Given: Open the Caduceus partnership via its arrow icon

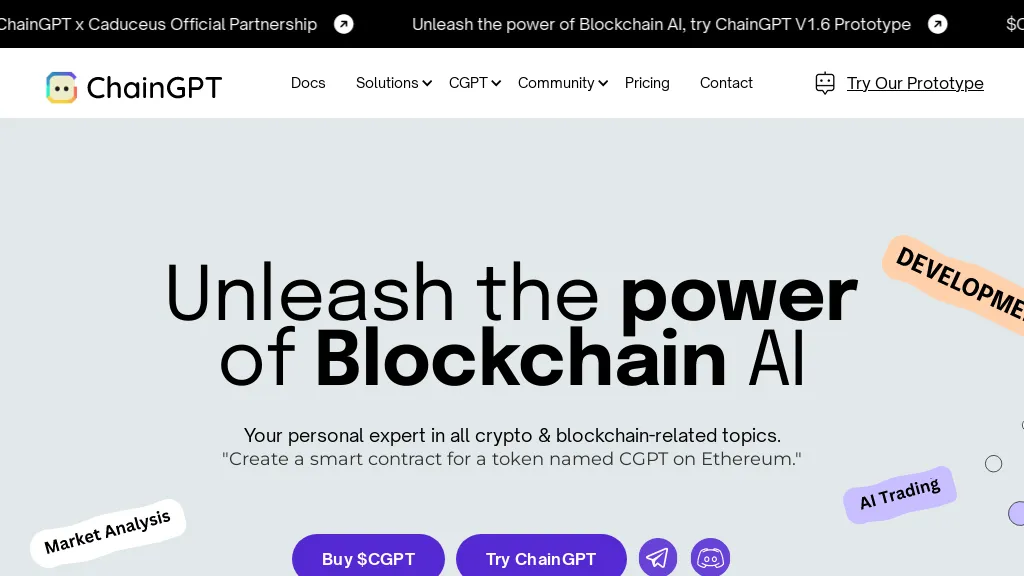Looking at the screenshot, I should 343,24.
